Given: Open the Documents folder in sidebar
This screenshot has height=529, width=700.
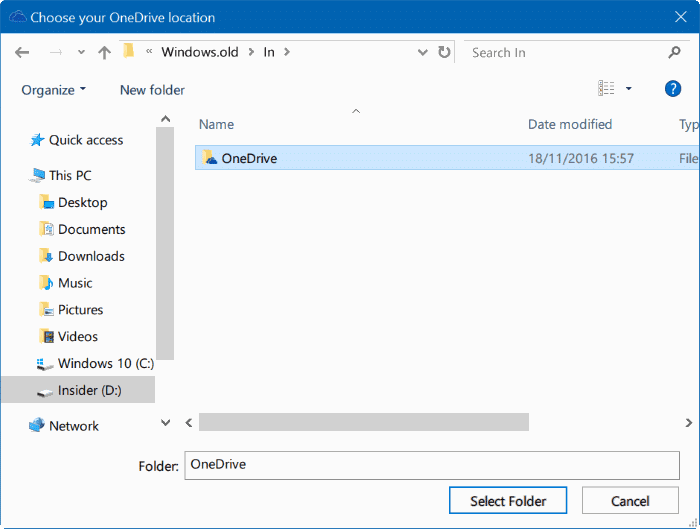Looking at the screenshot, I should pos(92,229).
